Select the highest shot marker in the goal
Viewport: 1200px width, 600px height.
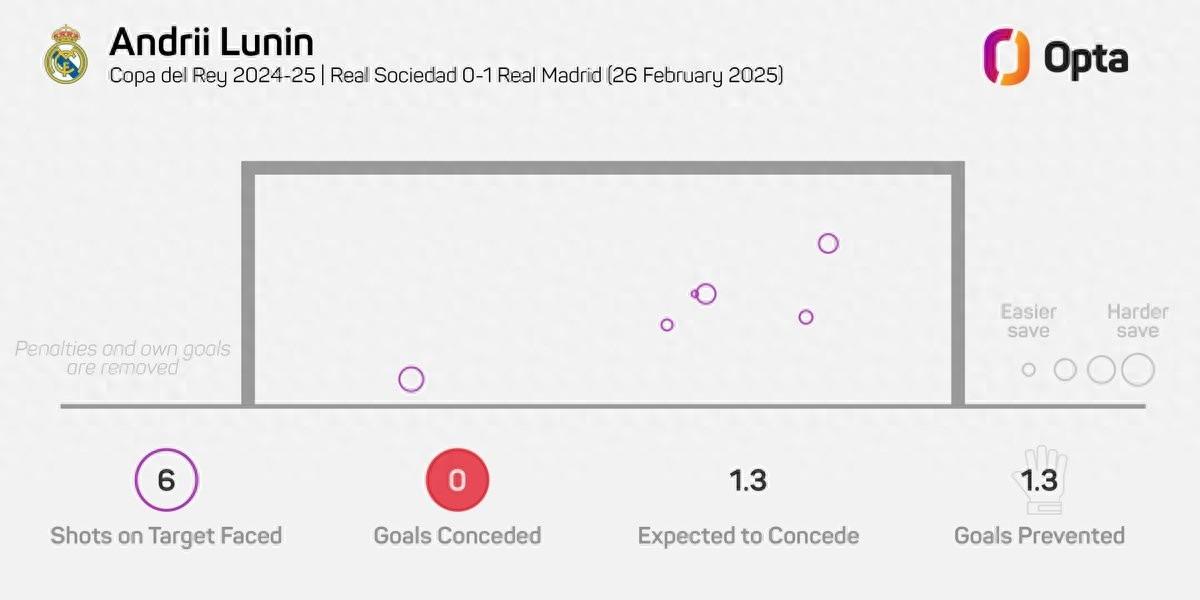(827, 243)
